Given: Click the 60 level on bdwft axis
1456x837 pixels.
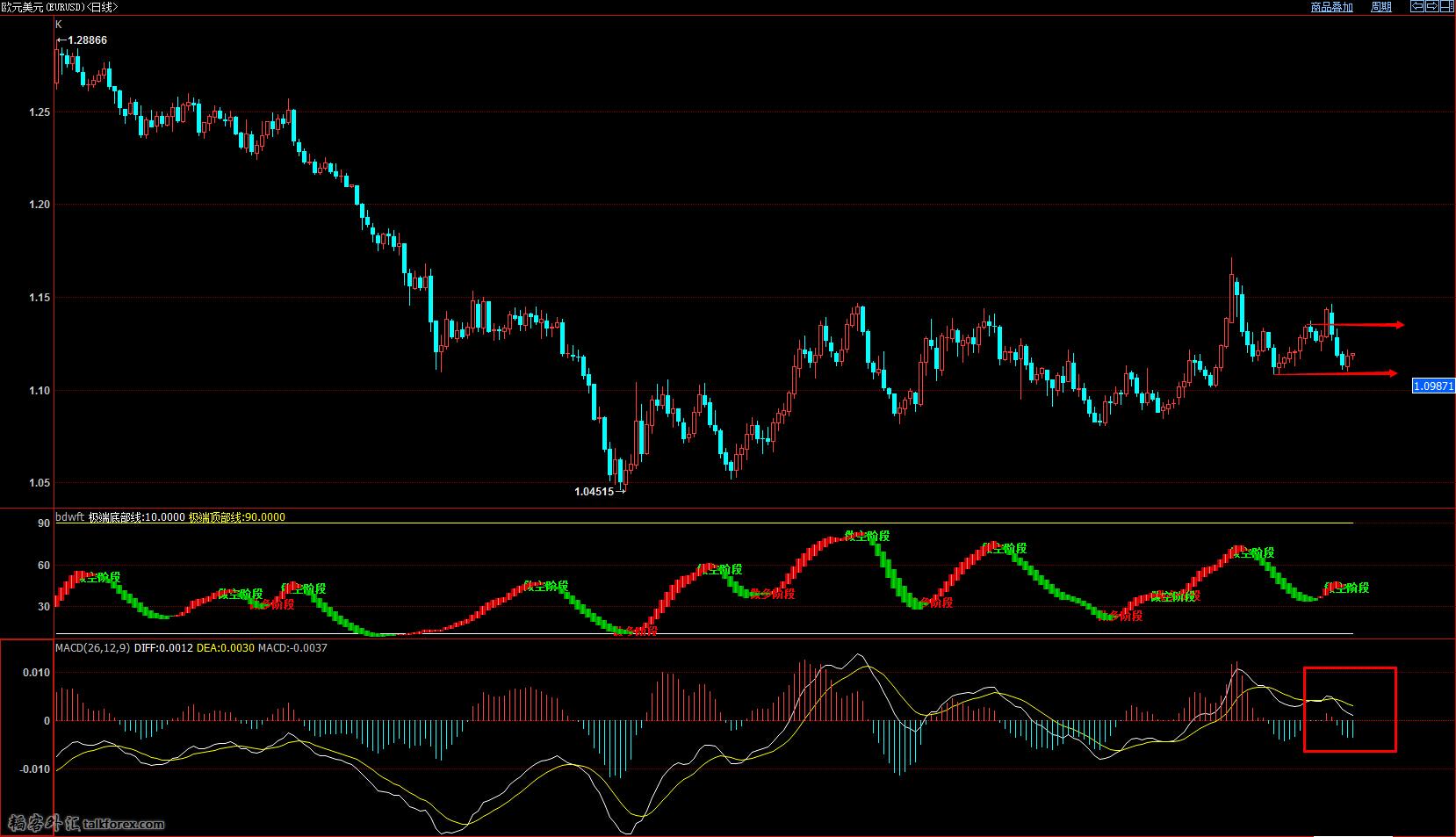Looking at the screenshot, I should click(43, 566).
